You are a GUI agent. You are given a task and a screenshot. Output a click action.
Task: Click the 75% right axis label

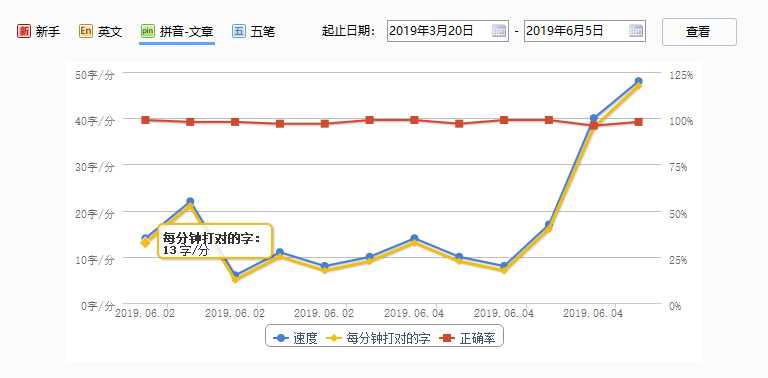tap(678, 167)
